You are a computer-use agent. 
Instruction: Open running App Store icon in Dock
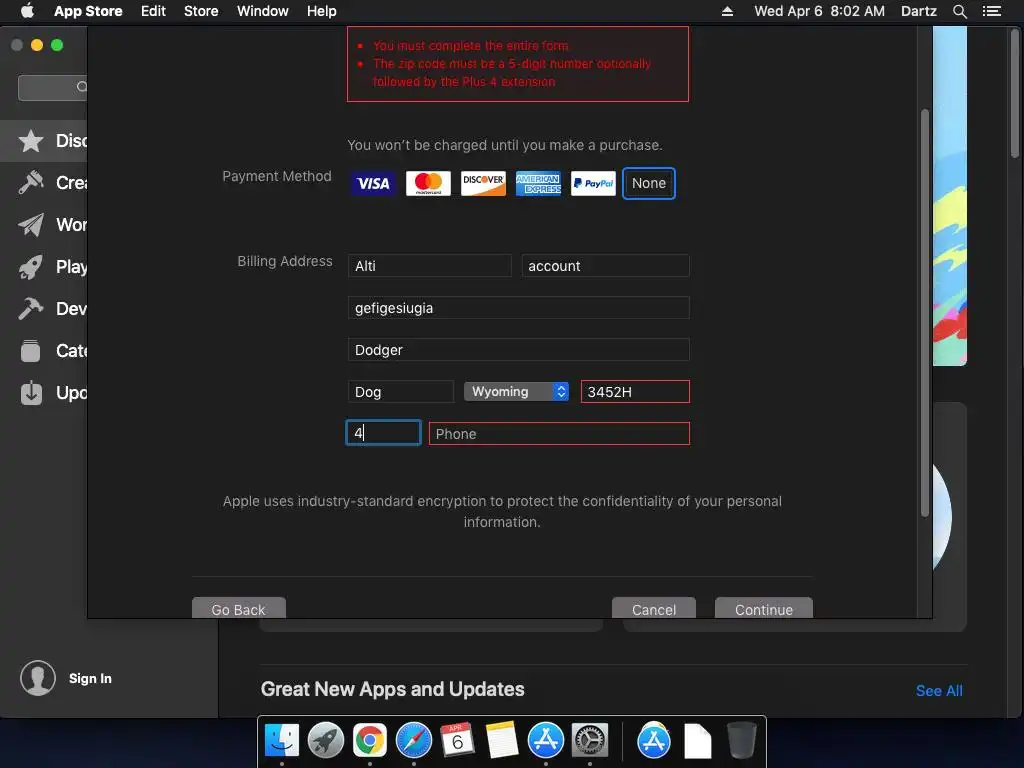545,741
